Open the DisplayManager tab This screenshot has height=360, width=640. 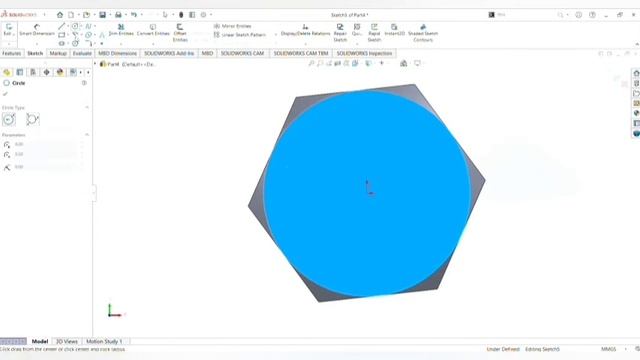pyautogui.click(x=60, y=72)
